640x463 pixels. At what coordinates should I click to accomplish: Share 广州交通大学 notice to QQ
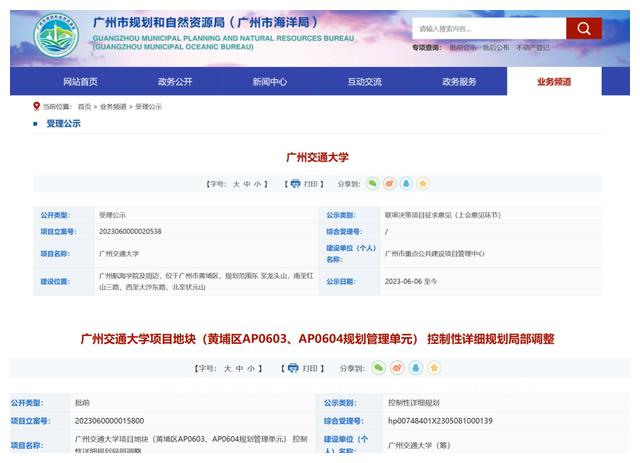tap(406, 184)
